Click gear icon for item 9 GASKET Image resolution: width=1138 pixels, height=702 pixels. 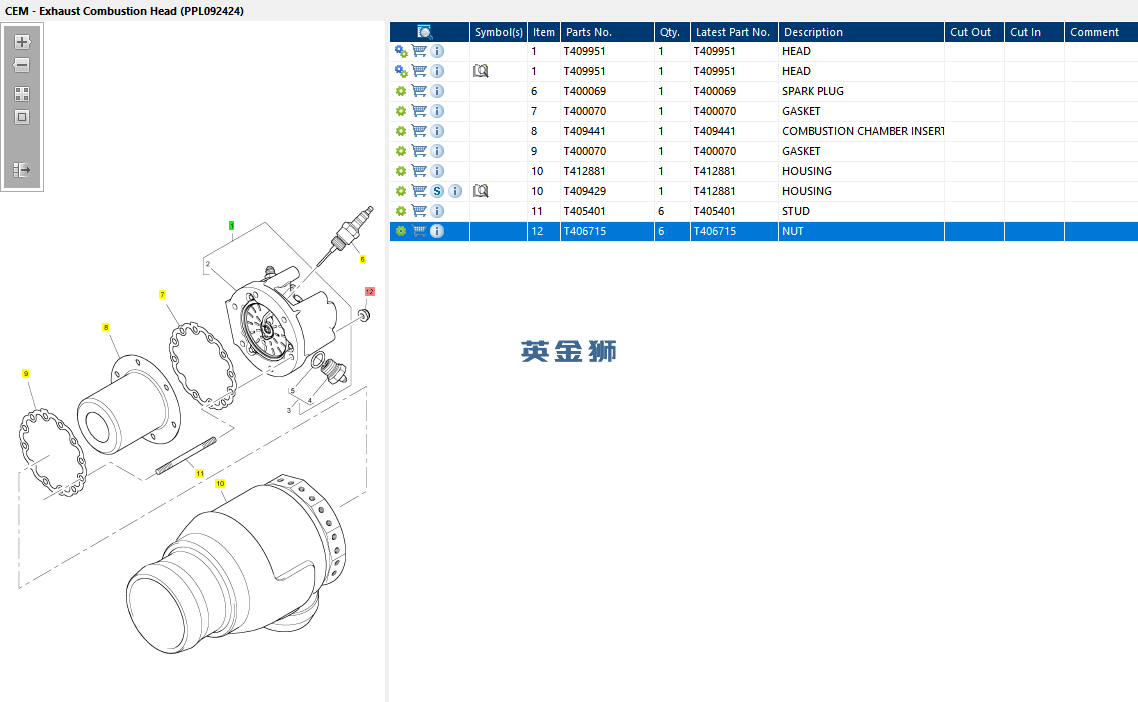(401, 151)
